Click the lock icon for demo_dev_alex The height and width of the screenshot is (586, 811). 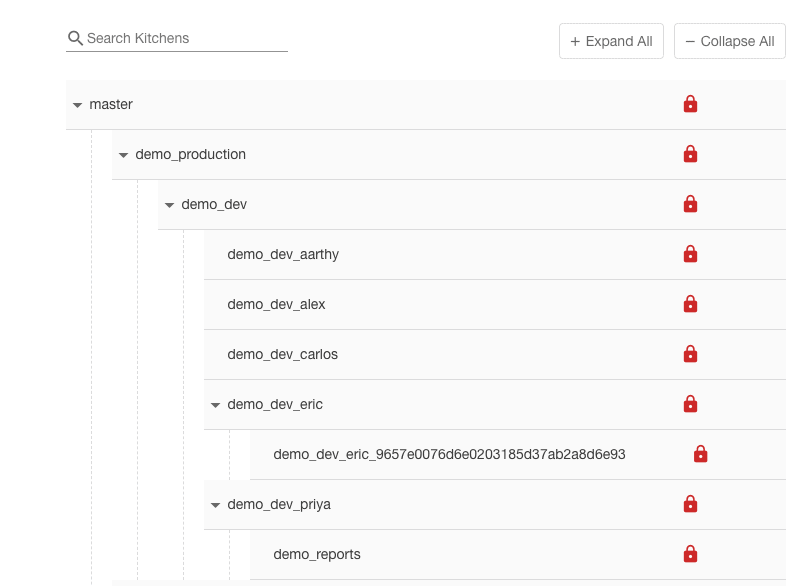click(690, 304)
